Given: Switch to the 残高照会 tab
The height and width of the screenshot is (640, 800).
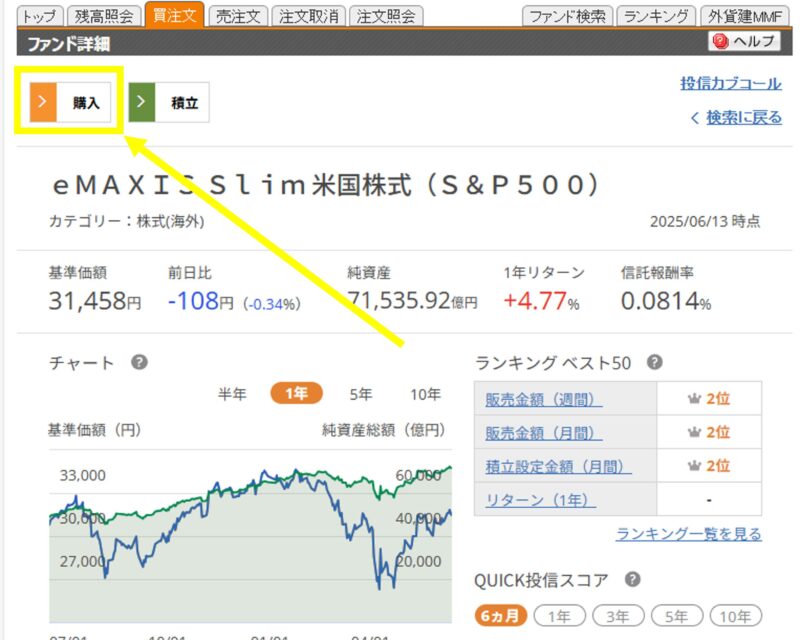Looking at the screenshot, I should [x=104, y=16].
